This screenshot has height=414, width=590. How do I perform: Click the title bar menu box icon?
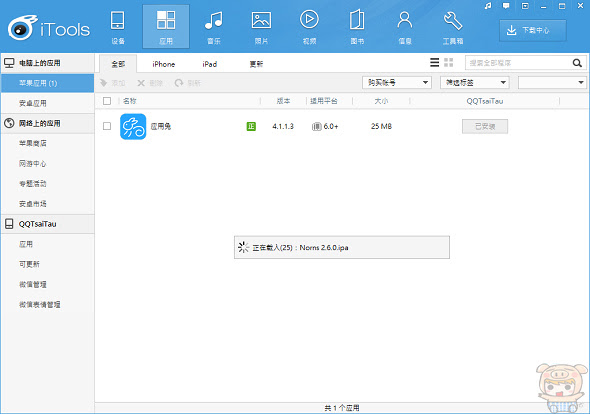click(x=525, y=6)
